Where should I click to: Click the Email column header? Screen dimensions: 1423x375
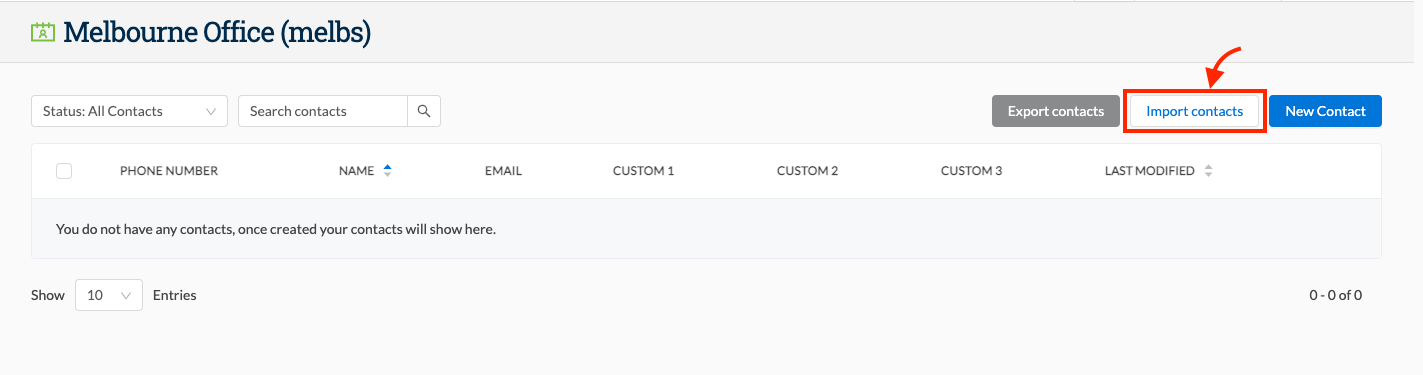[503, 171]
